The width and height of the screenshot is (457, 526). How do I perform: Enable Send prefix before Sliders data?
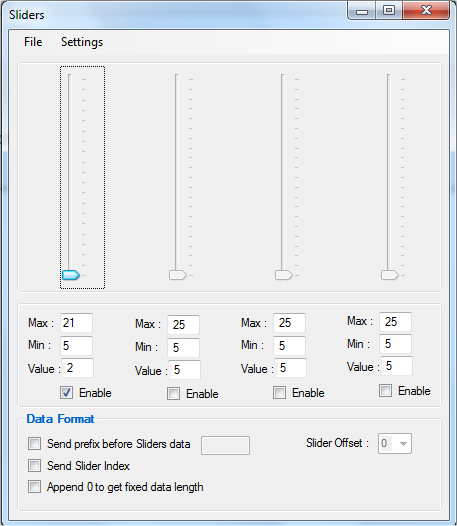pyautogui.click(x=35, y=443)
